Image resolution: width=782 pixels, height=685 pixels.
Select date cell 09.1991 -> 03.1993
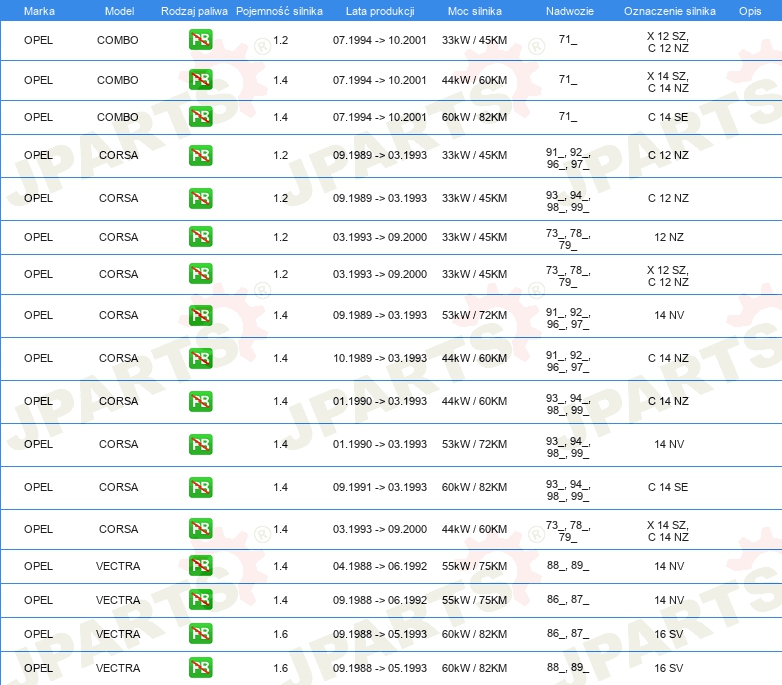tap(380, 487)
